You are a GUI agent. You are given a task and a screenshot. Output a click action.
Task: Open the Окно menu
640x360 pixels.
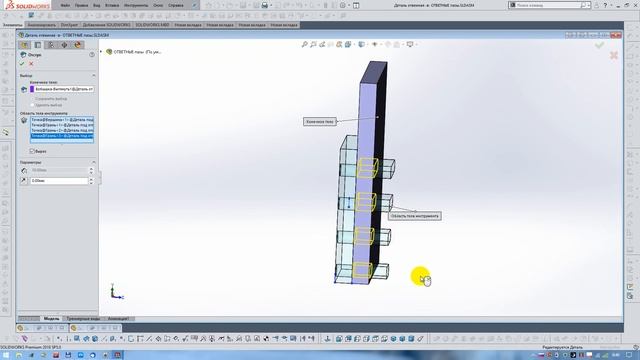(x=158, y=5)
